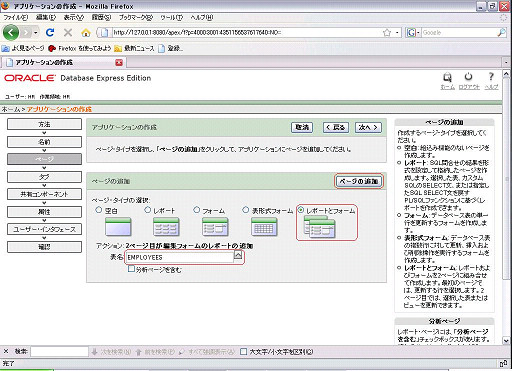Click the 確認 wizard step
Viewport: 512px width, 371px height.
point(44,247)
